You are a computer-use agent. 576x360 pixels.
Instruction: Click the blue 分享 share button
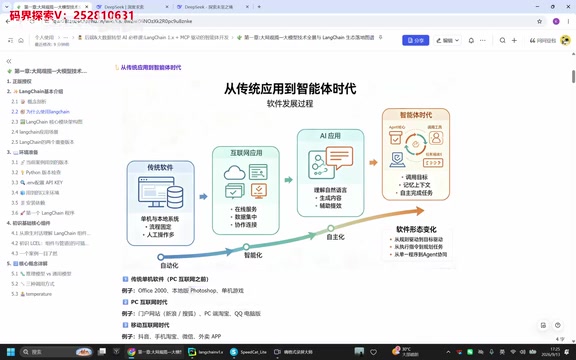coord(415,40)
